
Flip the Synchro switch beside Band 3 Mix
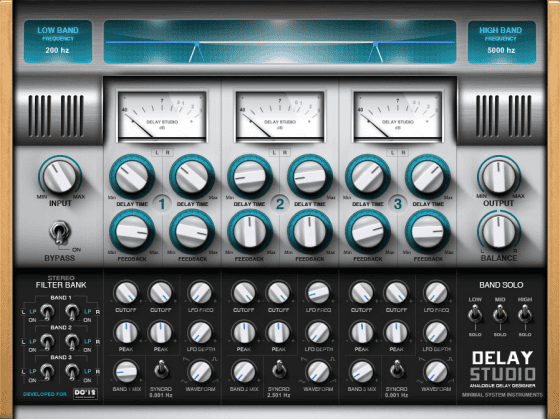coord(396,369)
